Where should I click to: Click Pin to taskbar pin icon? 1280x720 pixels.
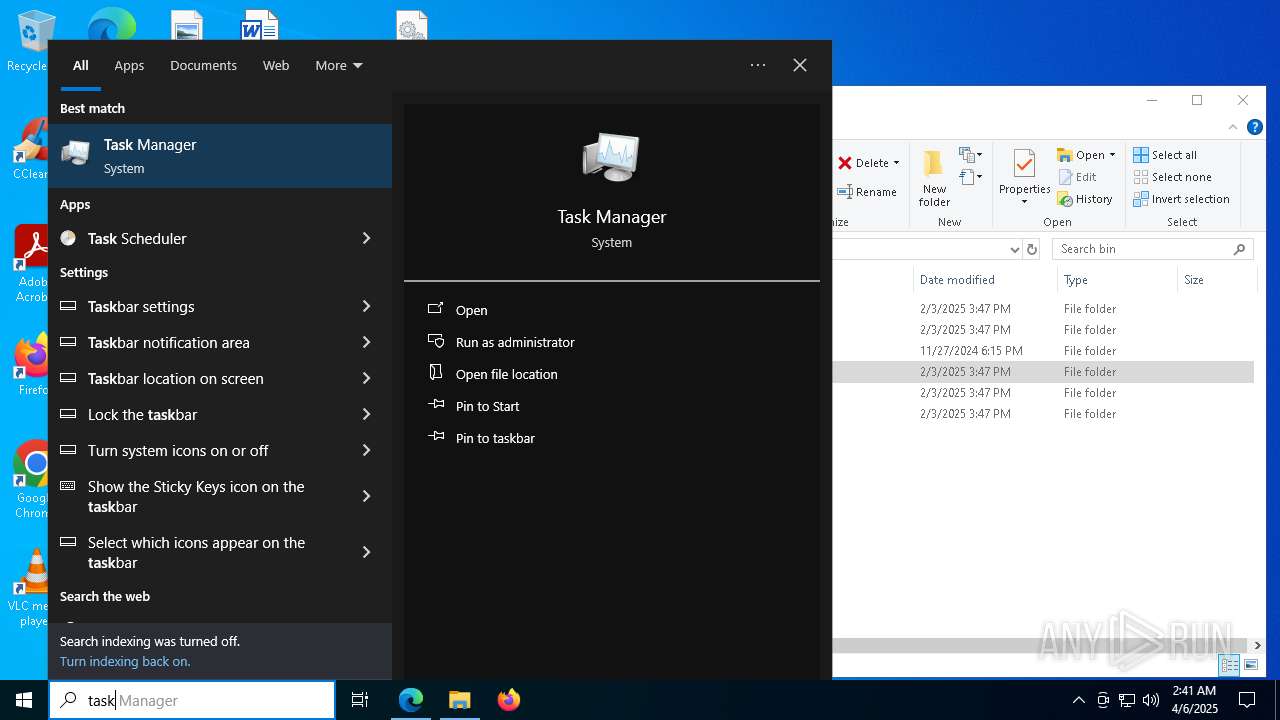tap(436, 437)
